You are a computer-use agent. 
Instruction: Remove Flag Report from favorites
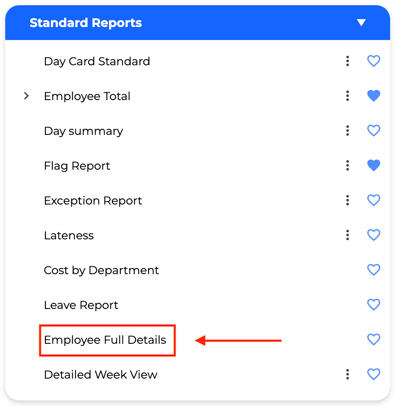click(x=373, y=165)
